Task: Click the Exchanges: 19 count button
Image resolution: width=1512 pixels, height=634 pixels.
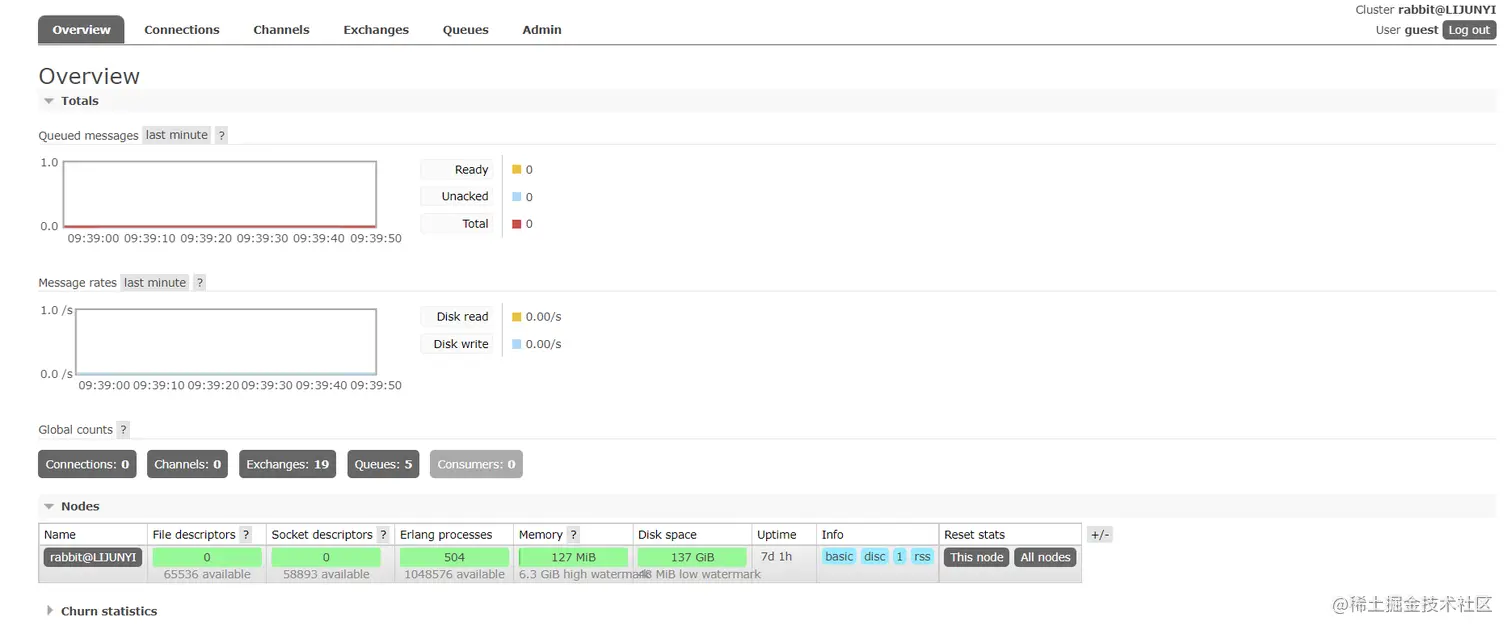Action: [x=287, y=464]
